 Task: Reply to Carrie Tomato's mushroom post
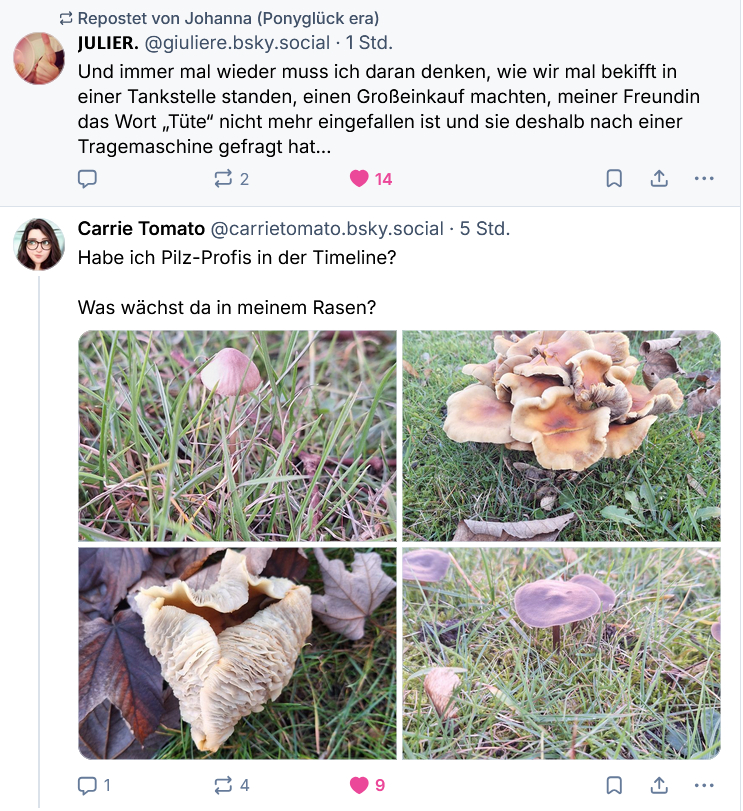click(88, 786)
